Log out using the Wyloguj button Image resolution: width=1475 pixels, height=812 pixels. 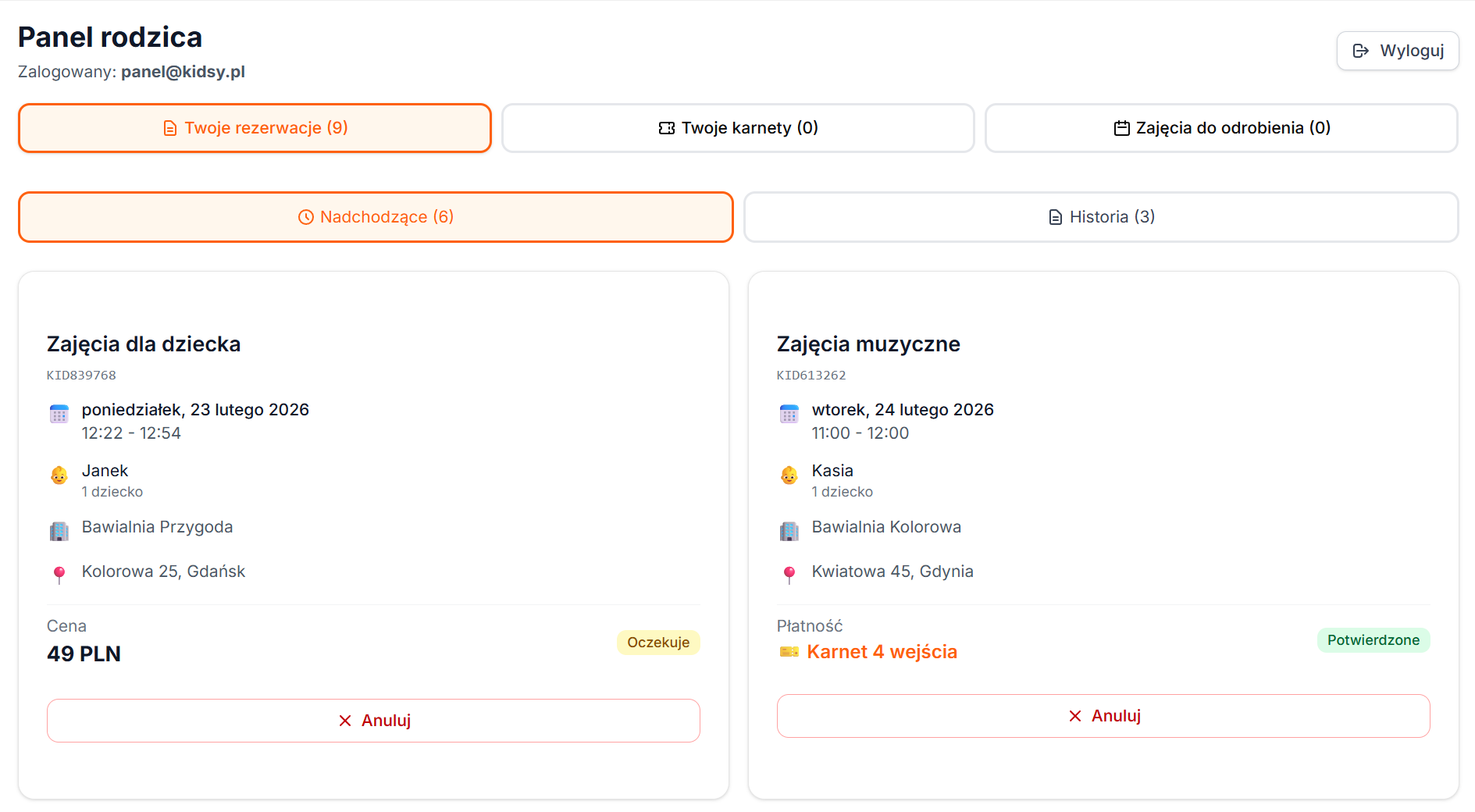click(x=1398, y=51)
